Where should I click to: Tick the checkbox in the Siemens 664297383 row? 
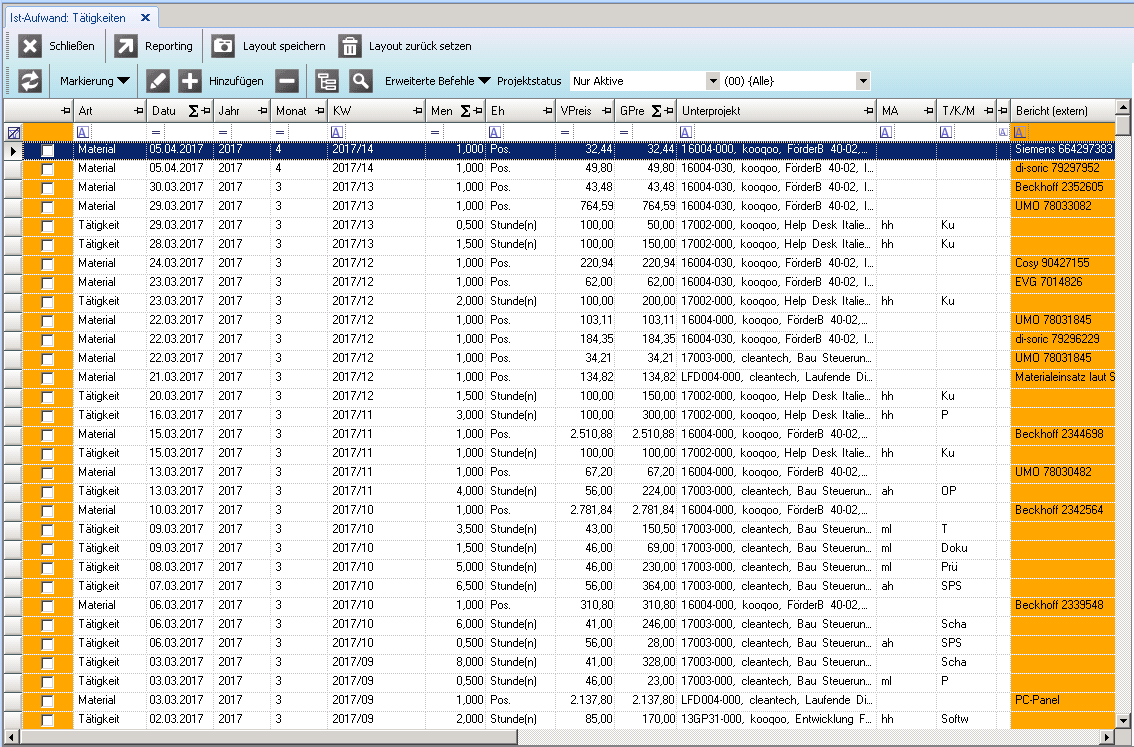coord(47,149)
